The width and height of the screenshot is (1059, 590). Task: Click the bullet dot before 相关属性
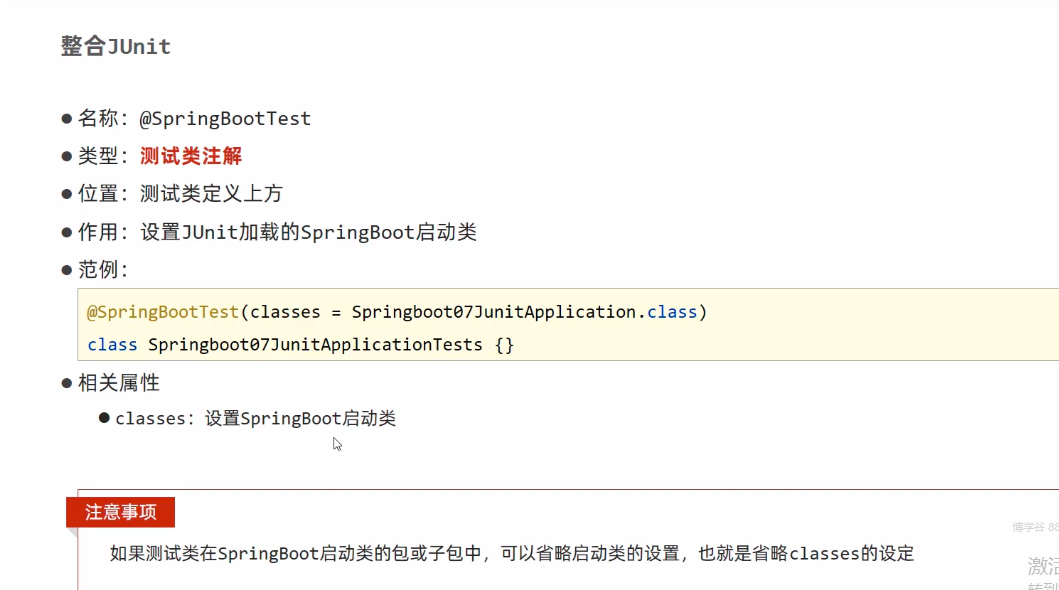click(x=68, y=383)
